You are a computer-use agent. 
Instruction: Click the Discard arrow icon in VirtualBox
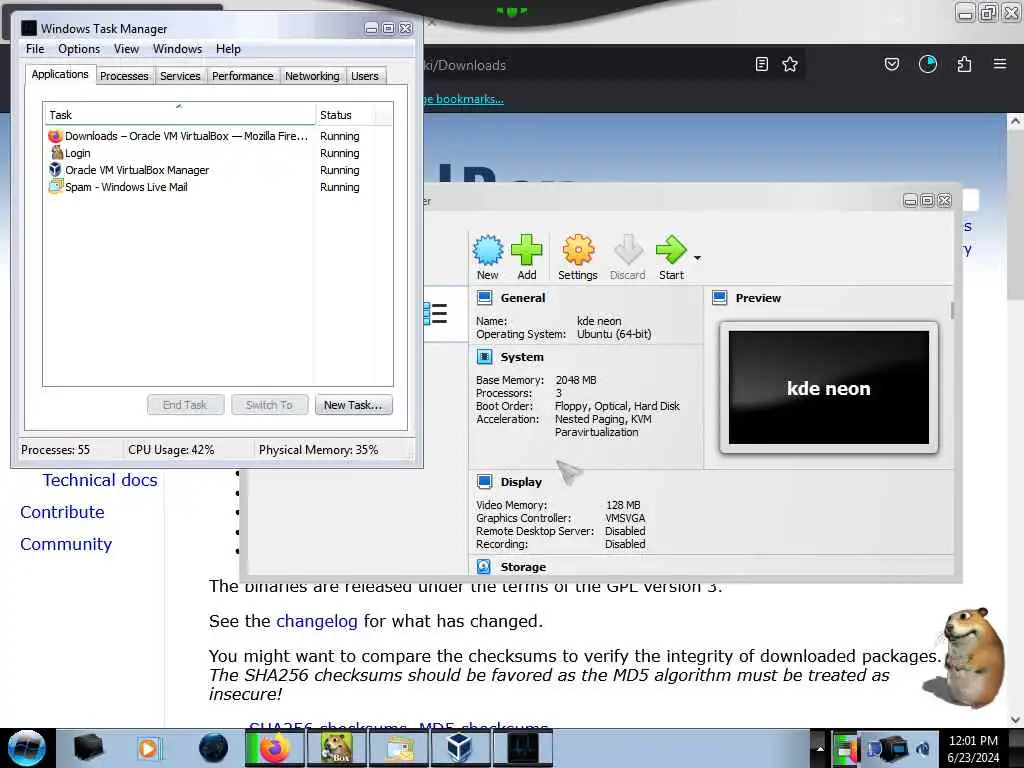pyautogui.click(x=628, y=250)
